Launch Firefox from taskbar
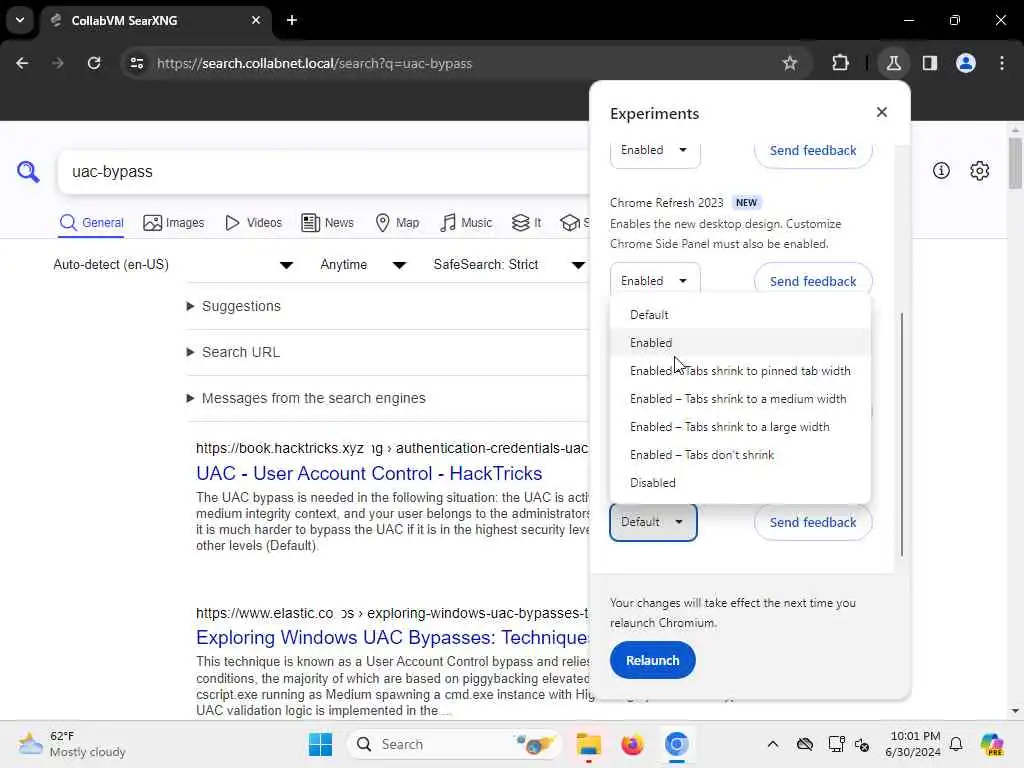The image size is (1024, 768). (x=632, y=744)
